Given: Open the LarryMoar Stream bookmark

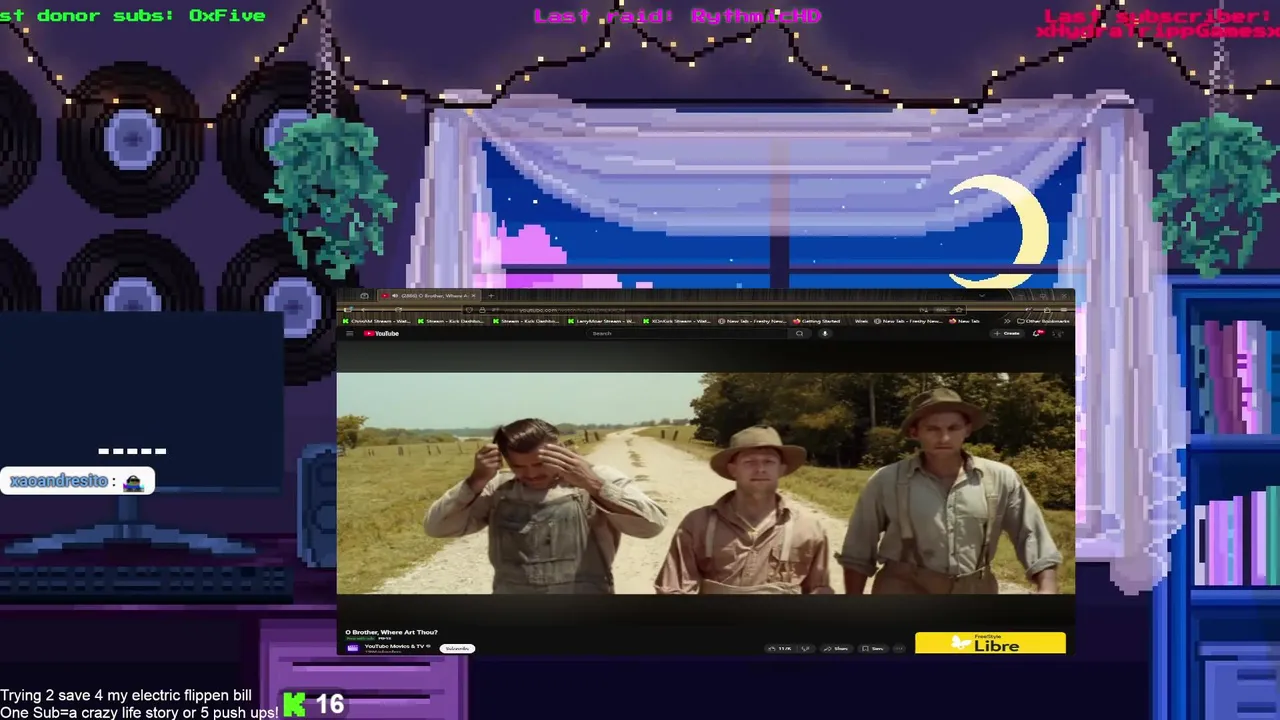Looking at the screenshot, I should click(x=601, y=321).
